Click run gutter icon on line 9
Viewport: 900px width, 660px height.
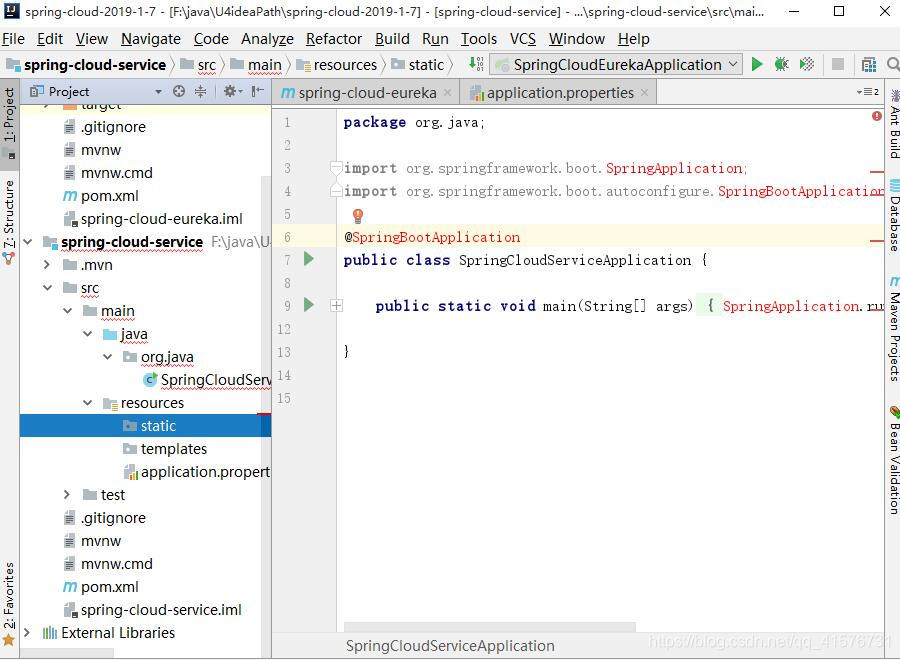(x=309, y=305)
